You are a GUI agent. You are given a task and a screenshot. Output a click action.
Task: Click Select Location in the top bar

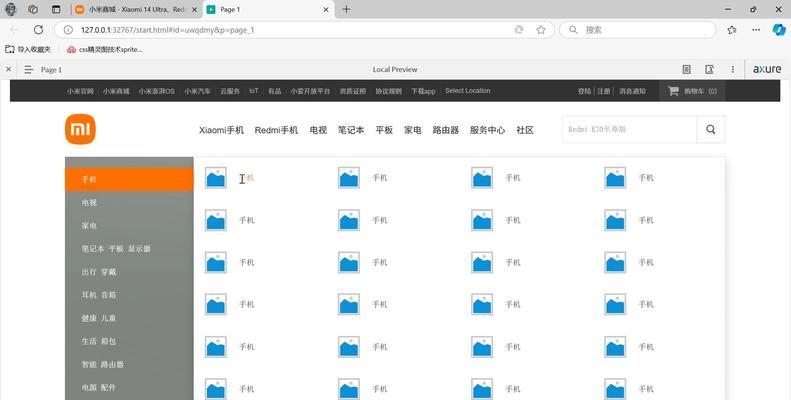468,91
